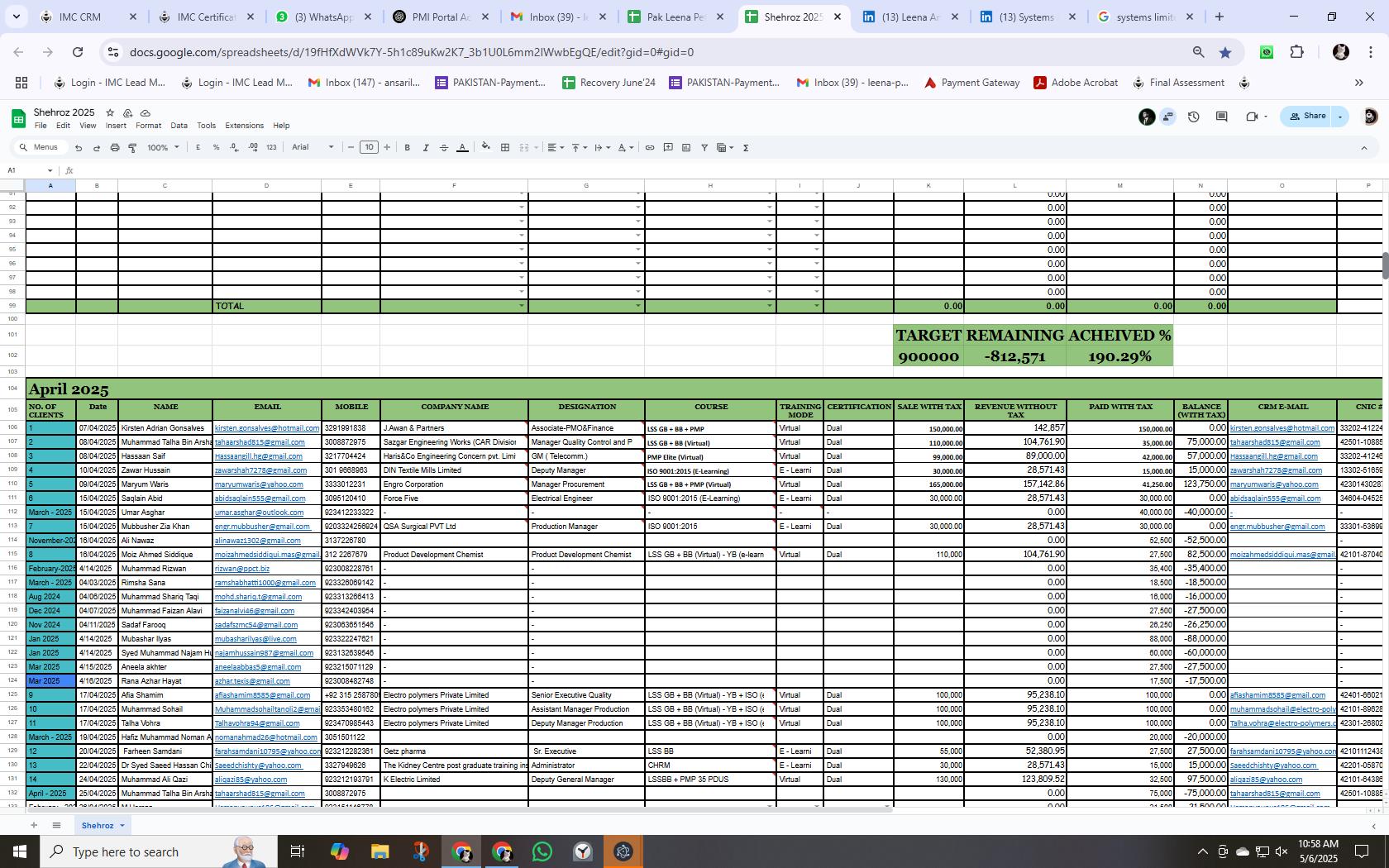This screenshot has height=868, width=1389.
Task: Apply percent format with the % icon
Action: [217, 148]
